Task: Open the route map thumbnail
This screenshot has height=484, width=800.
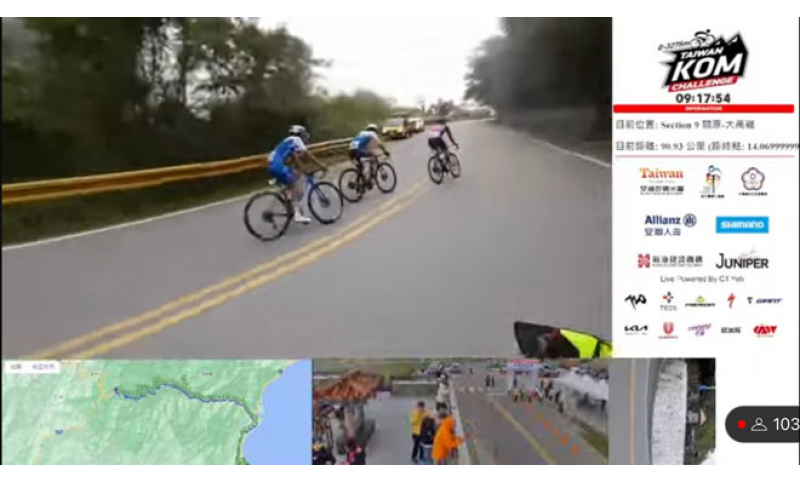Action: tap(157, 412)
